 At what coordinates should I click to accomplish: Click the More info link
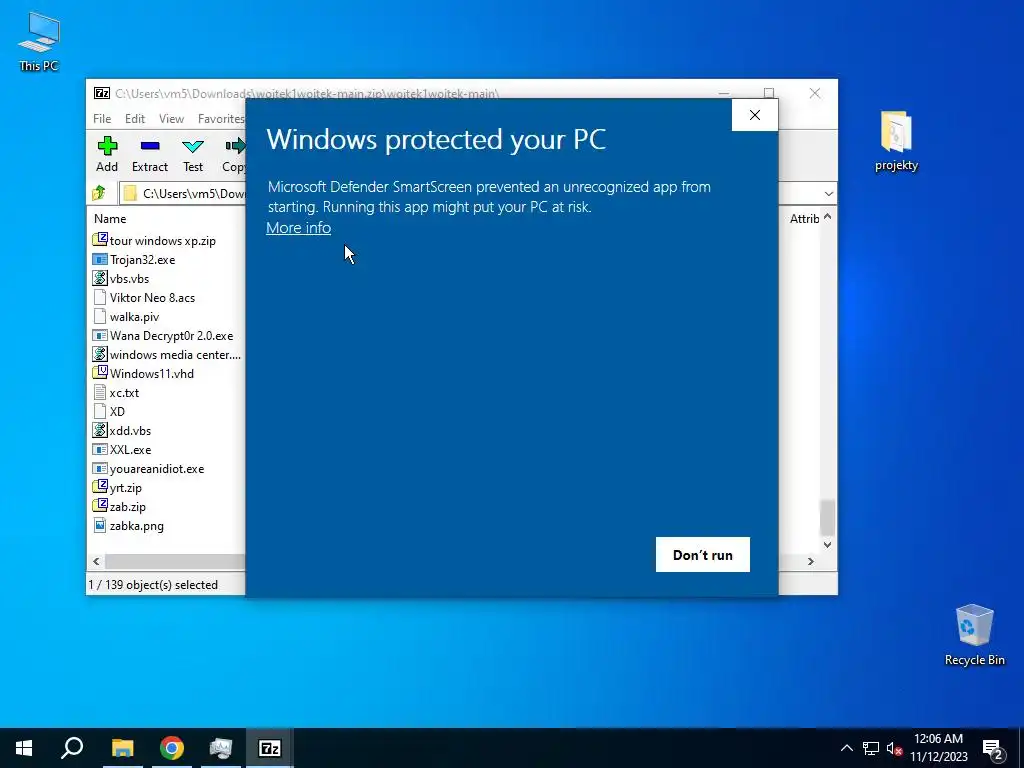298,228
